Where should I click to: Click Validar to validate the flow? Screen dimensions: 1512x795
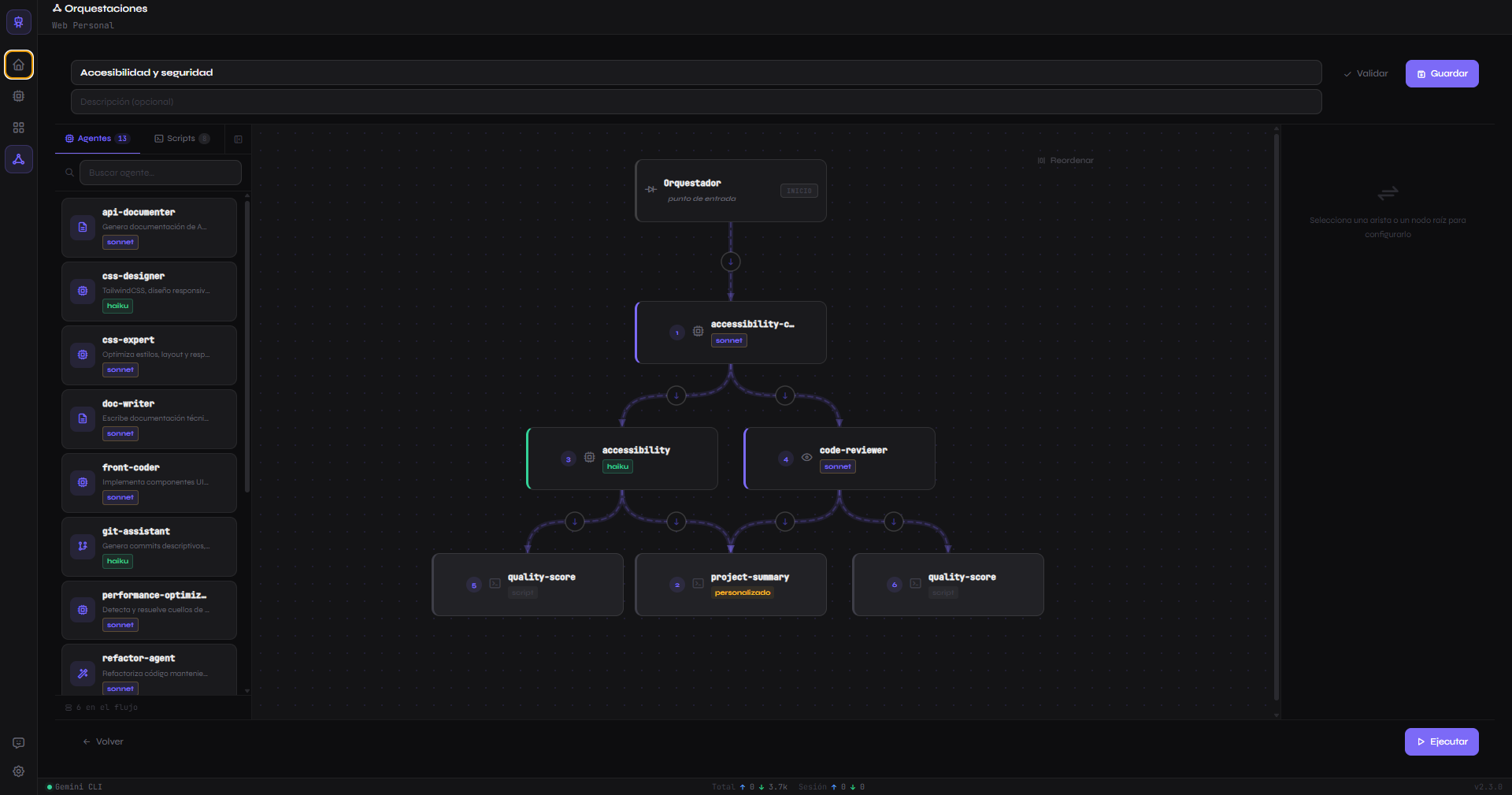coord(1366,73)
